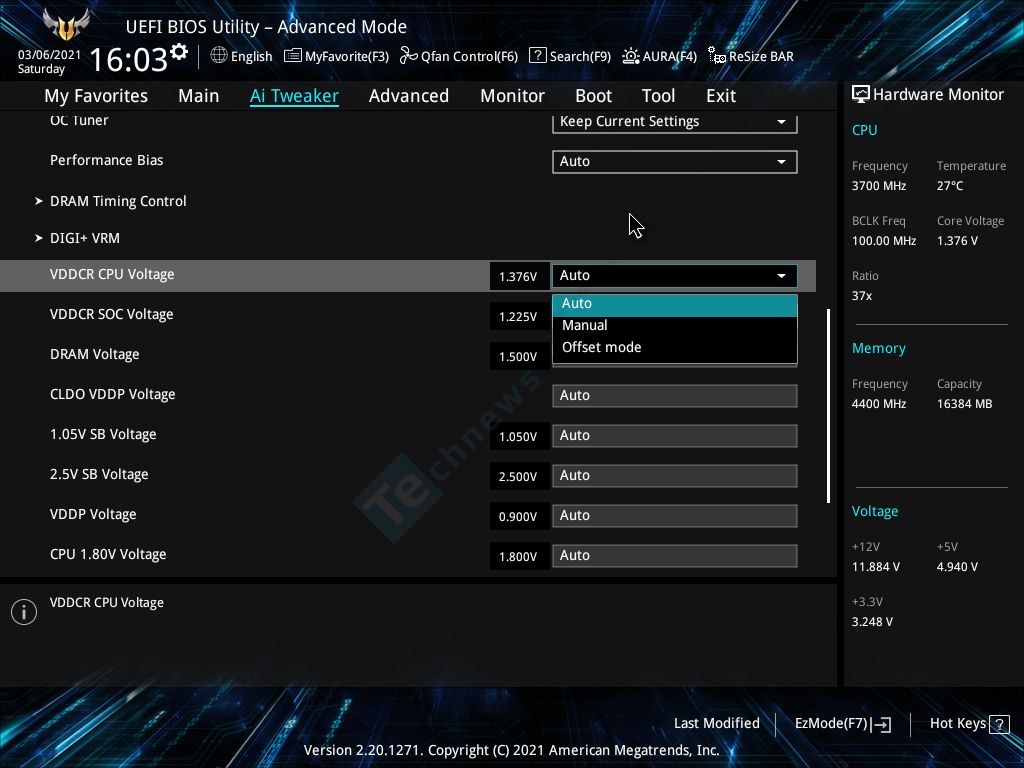This screenshot has width=1024, height=768.
Task: Select Auto in the open dropdown list
Action: pyautogui.click(x=675, y=304)
